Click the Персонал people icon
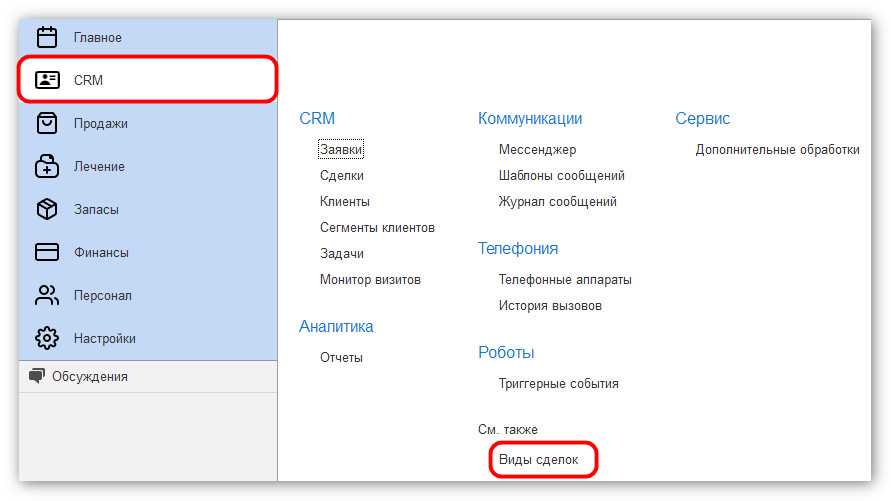Screen dimensions: 891x501 (47, 295)
